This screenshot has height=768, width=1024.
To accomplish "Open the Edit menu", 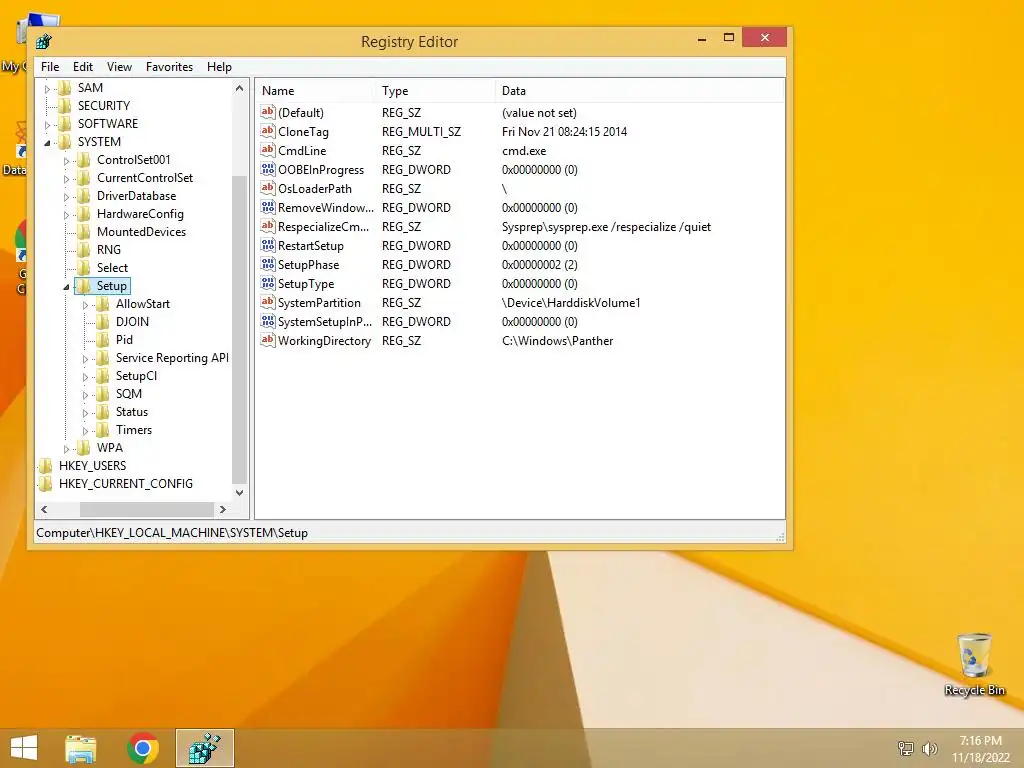I will [x=83, y=67].
